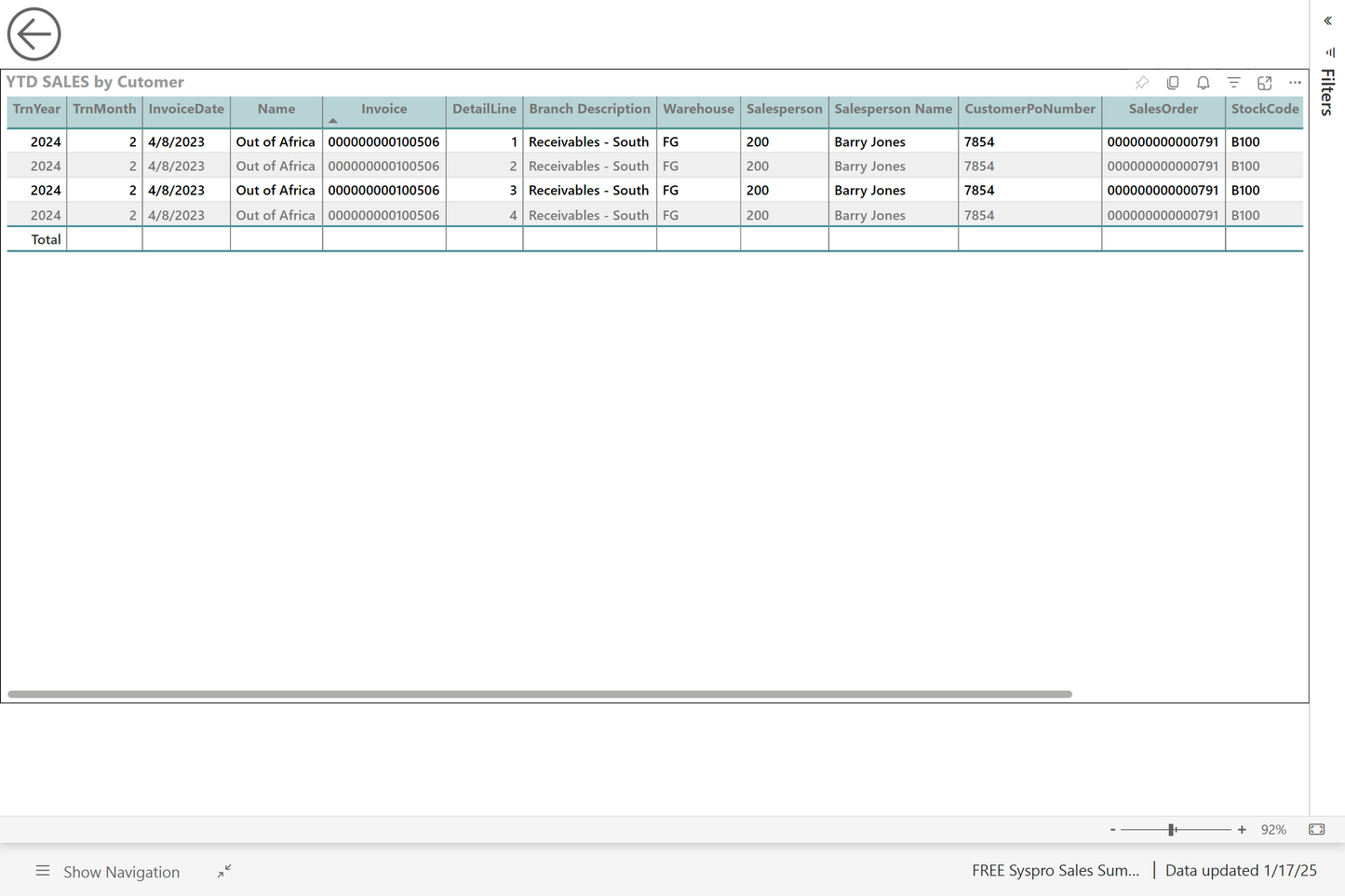Click Show Navigation at the bottom
Screen dimensions: 1345x896
click(121, 871)
